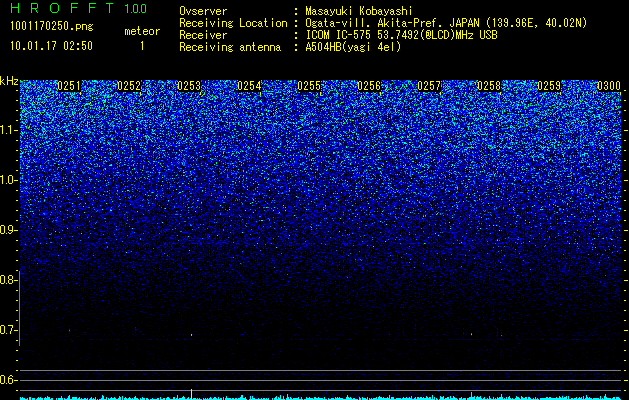
Task: Click the green meteor echo dot after 0253
Action: (x=191, y=335)
